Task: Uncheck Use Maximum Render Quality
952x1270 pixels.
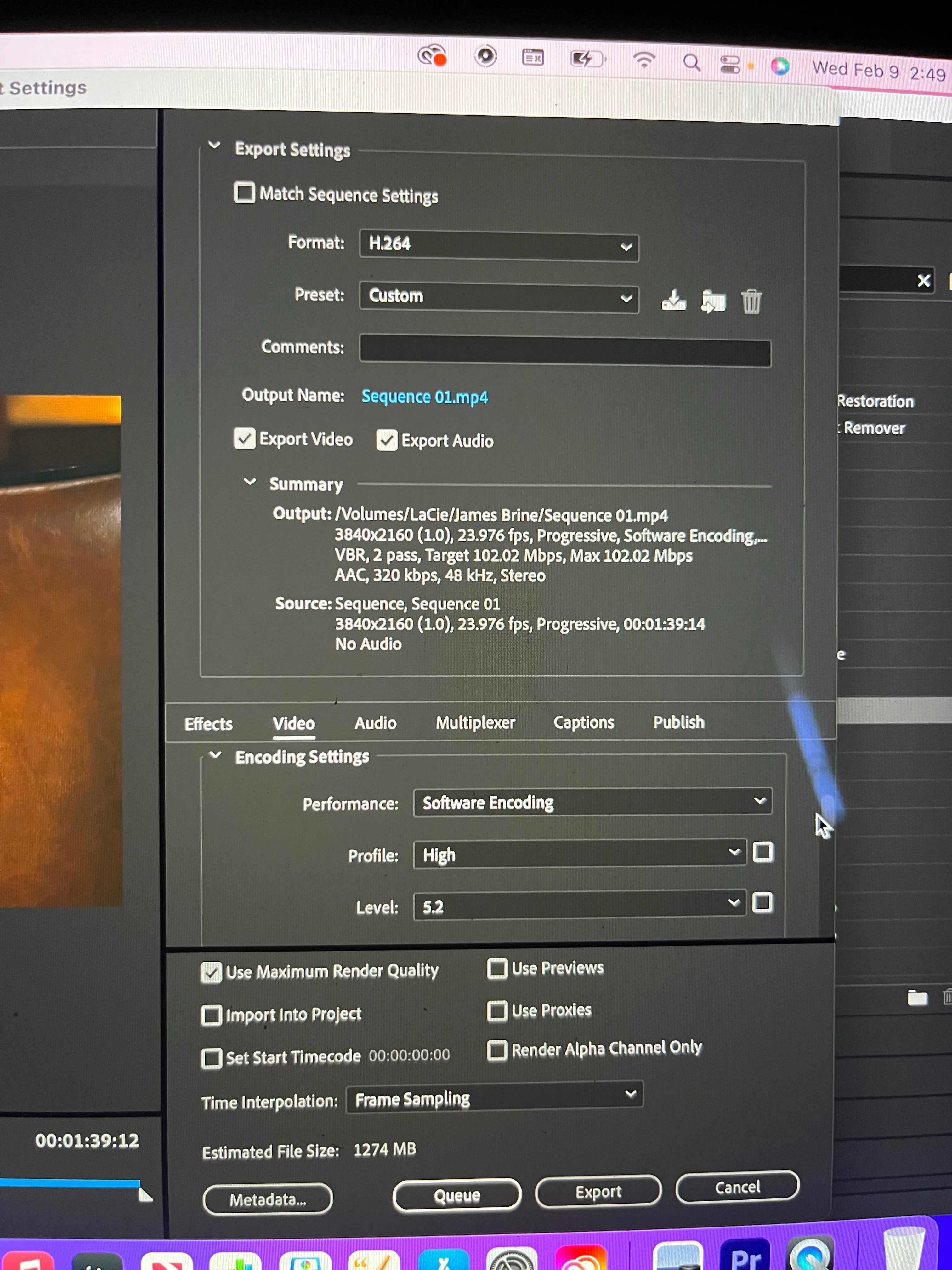Action: 211,973
